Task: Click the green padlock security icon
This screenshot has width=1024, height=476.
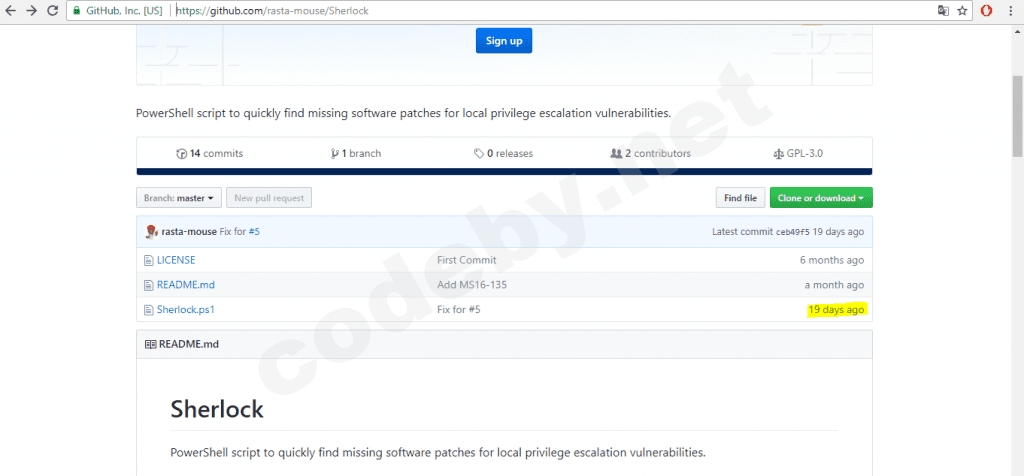Action: [x=77, y=11]
